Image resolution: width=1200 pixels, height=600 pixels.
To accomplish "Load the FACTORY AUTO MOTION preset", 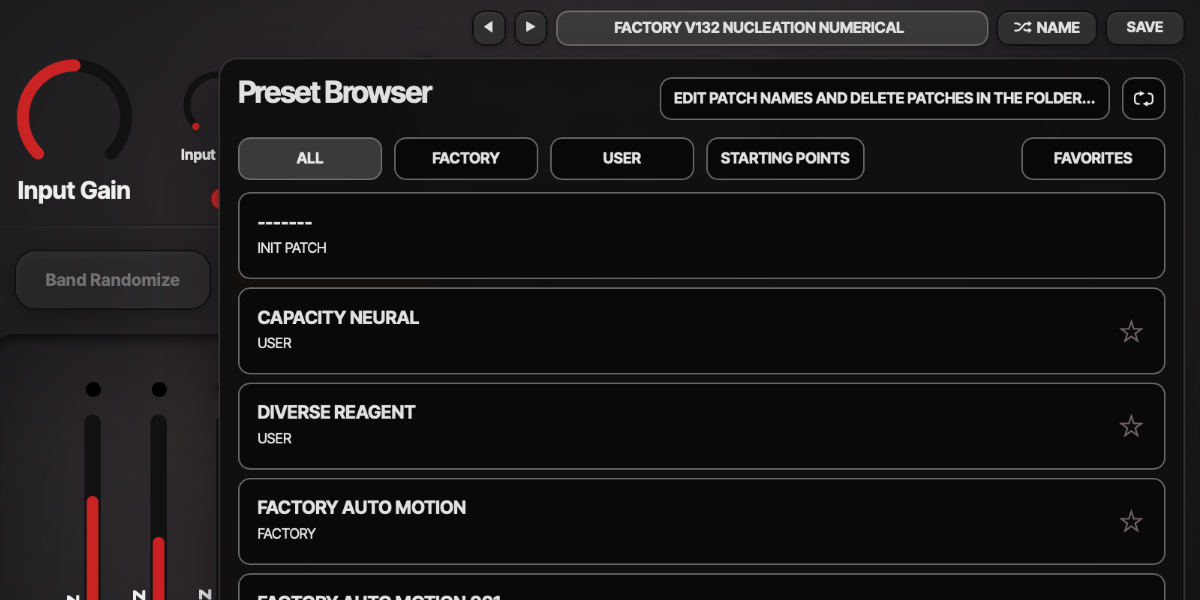I will click(702, 521).
